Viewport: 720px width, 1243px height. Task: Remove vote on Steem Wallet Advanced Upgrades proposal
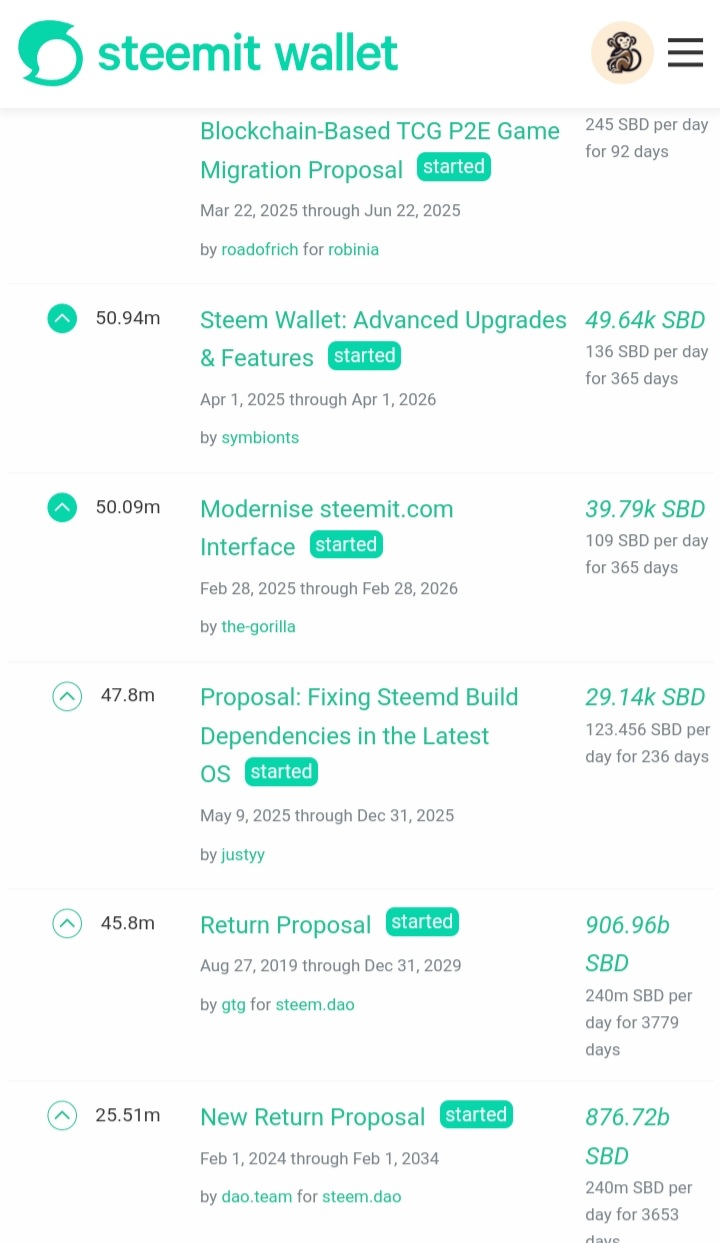point(62,319)
